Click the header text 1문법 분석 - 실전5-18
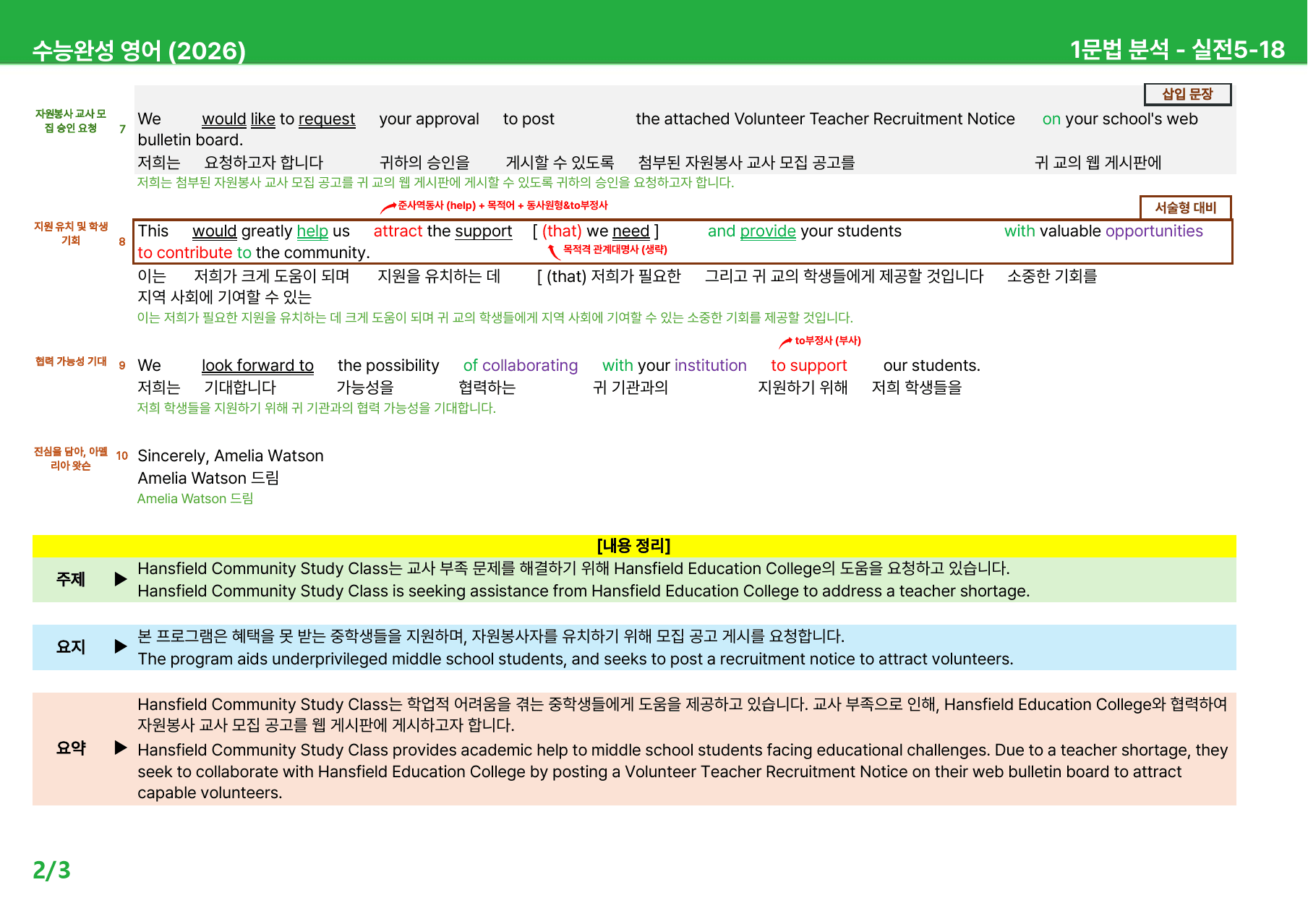 coord(1177,49)
